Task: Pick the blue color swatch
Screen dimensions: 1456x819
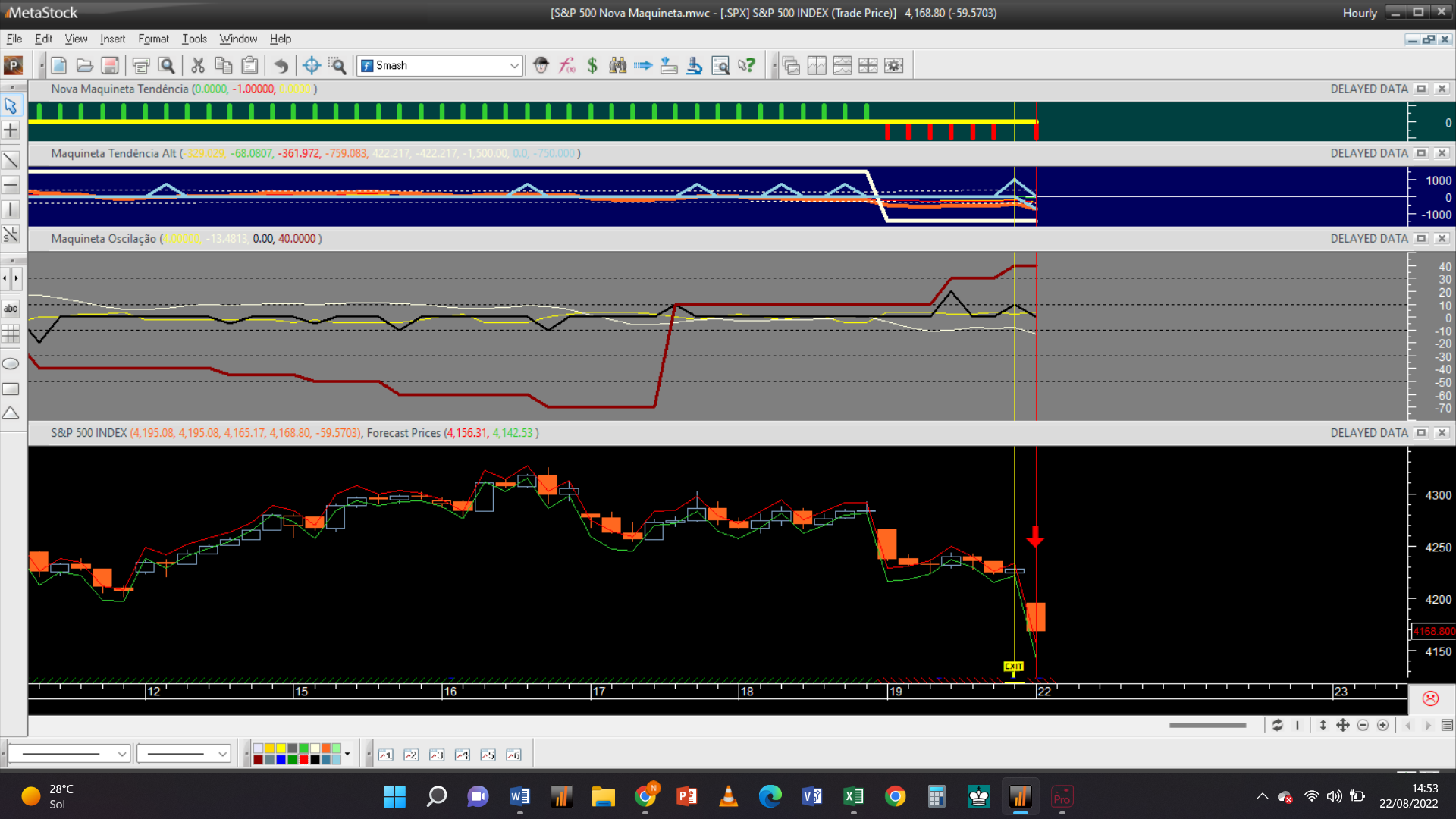Action: (281, 759)
